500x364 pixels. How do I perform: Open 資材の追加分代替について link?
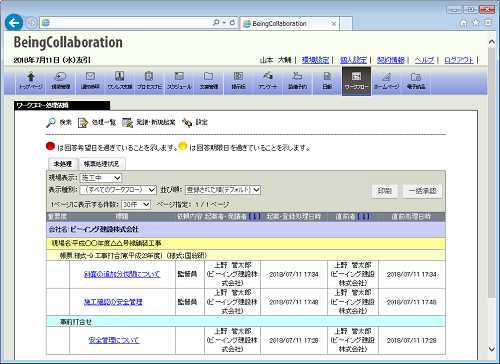(x=122, y=274)
